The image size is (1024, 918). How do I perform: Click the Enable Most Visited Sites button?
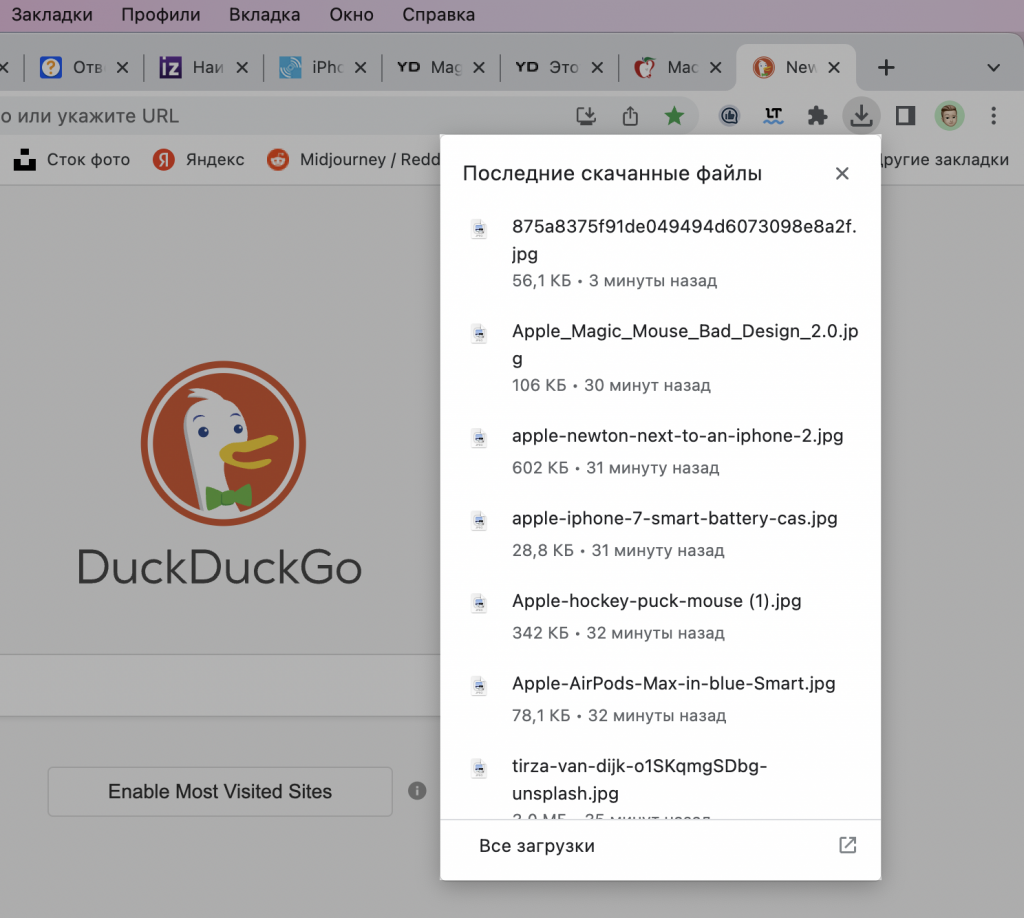click(x=219, y=791)
